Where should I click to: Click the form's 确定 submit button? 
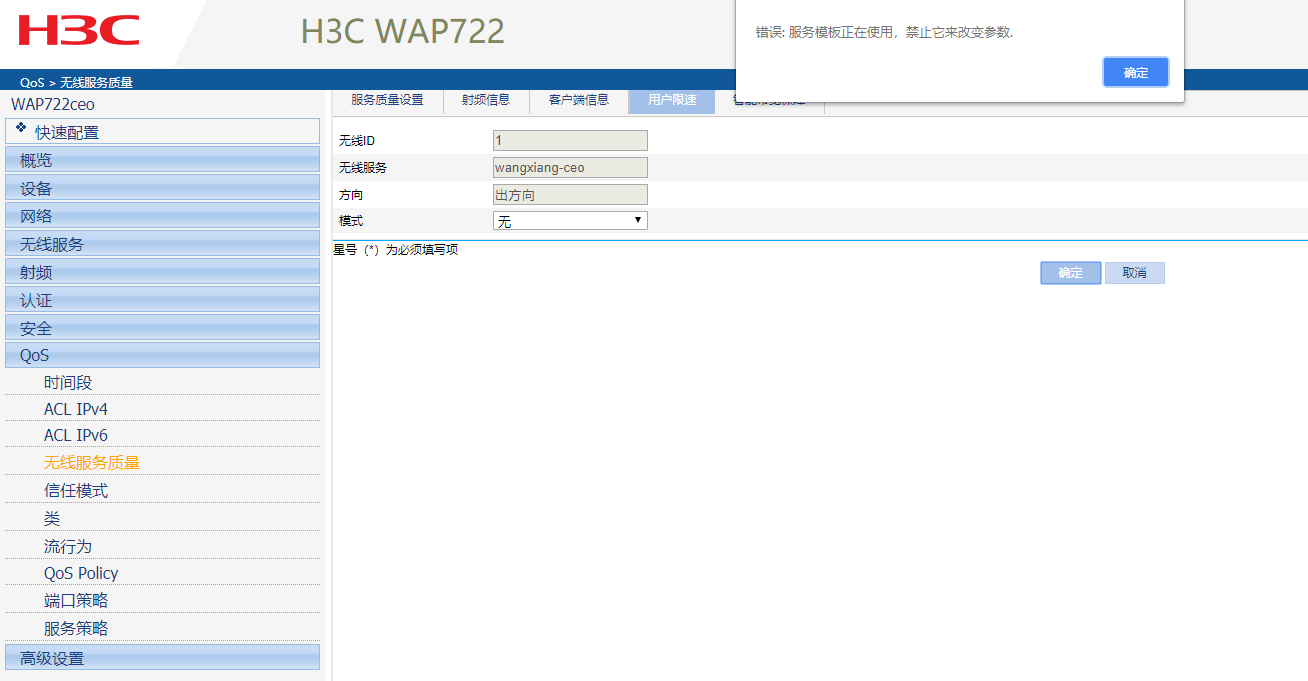point(1071,273)
